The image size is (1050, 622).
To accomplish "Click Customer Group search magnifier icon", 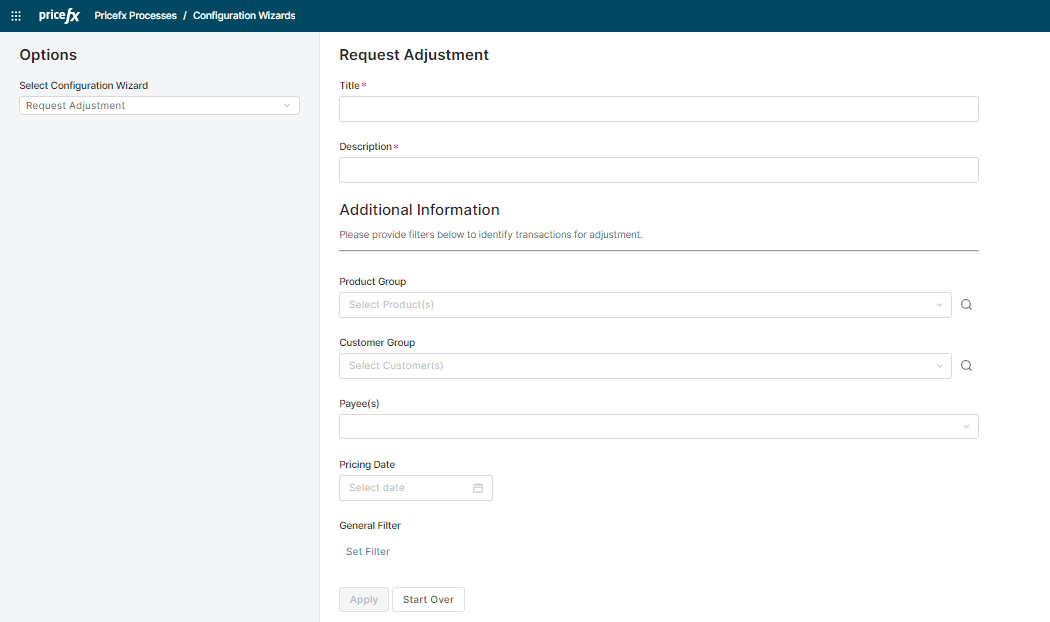I will point(966,366).
